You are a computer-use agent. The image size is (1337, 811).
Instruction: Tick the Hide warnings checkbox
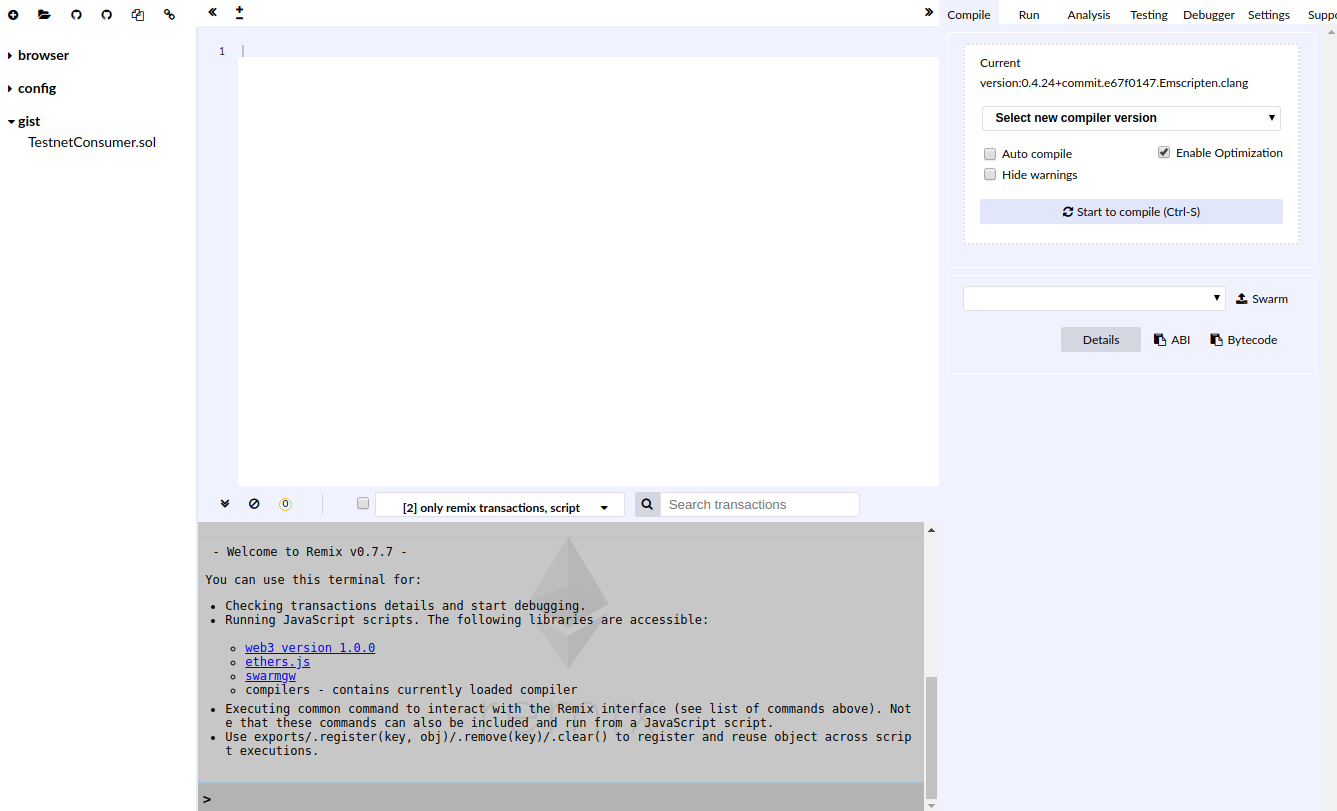click(x=990, y=174)
